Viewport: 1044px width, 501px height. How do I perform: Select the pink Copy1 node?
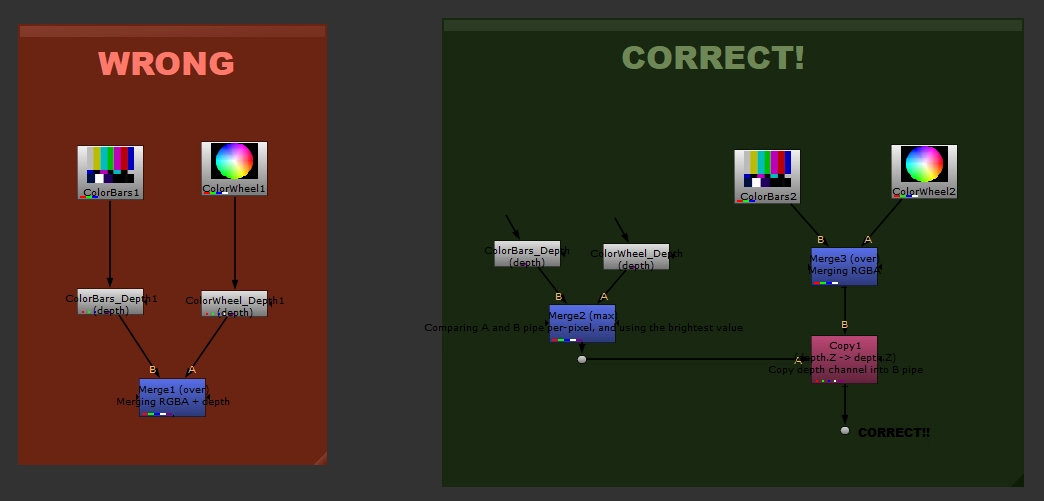(x=844, y=359)
